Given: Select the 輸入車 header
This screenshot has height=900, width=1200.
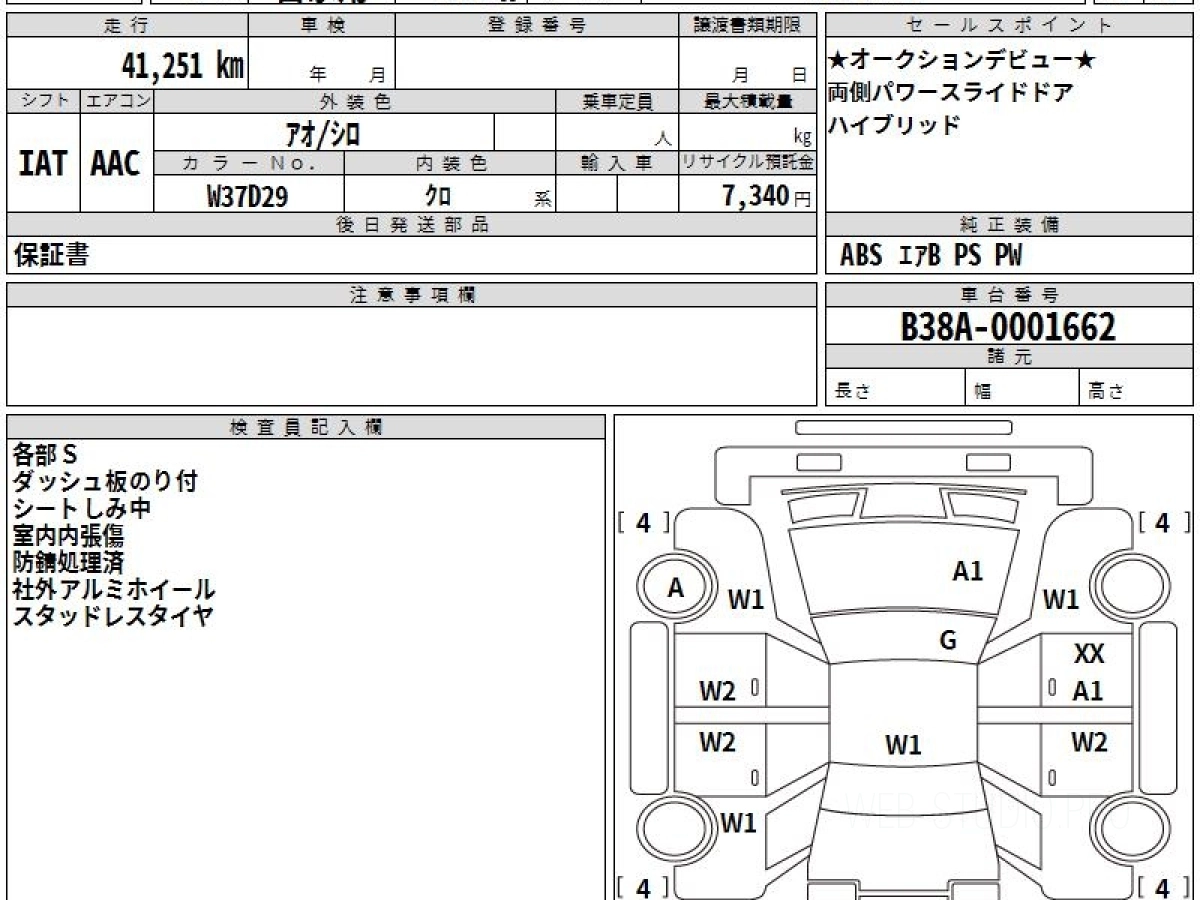Looking at the screenshot, I should (617, 163).
